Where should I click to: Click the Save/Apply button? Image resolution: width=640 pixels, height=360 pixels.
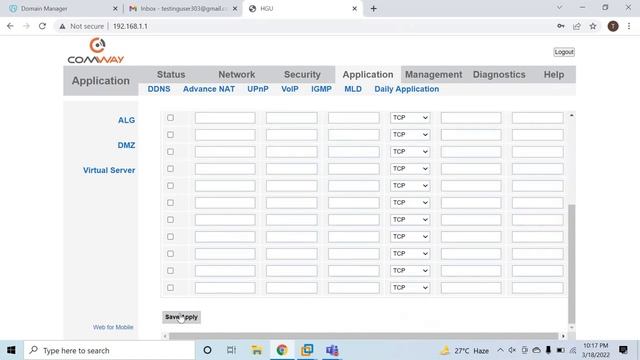click(x=181, y=317)
